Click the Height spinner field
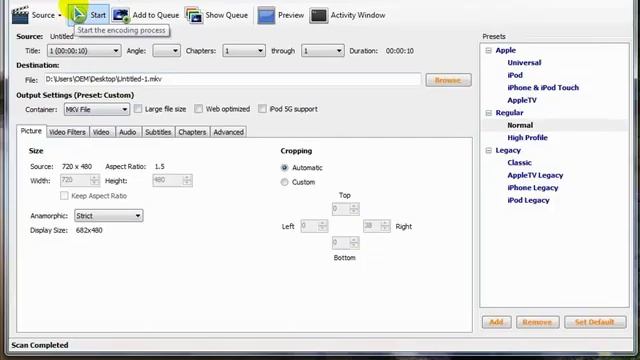 click(172, 180)
